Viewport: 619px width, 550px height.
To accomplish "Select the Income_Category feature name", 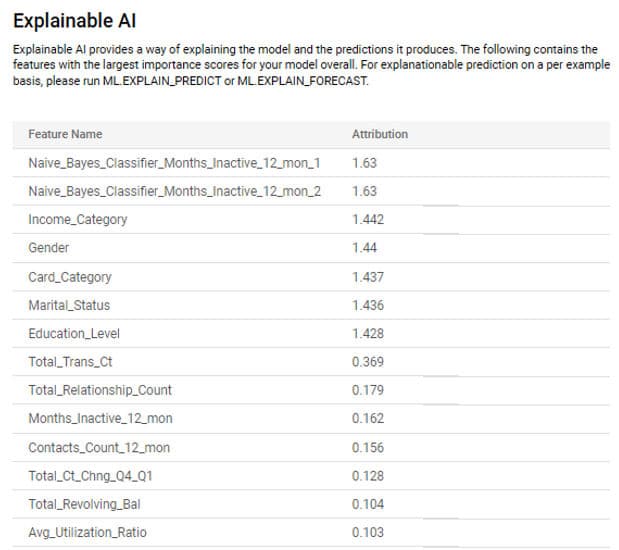I will [x=78, y=220].
